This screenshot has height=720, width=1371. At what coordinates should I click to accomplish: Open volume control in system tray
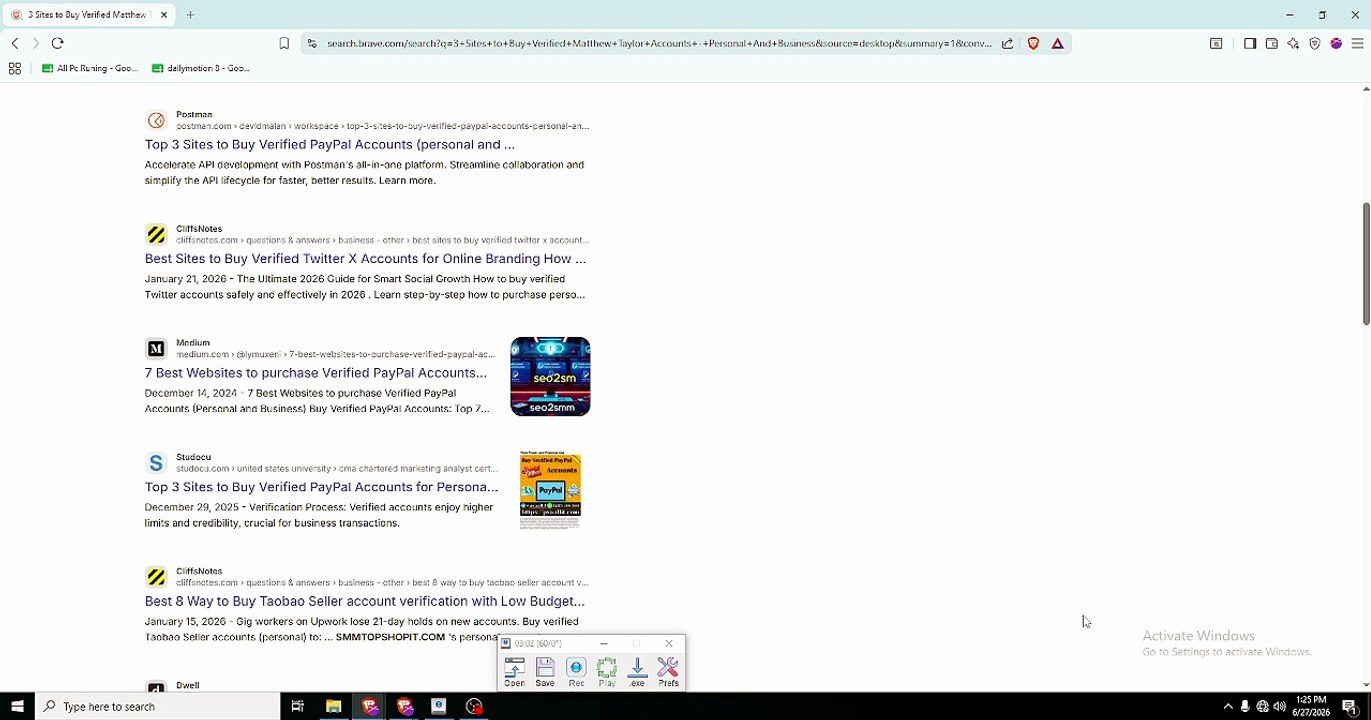[1279, 706]
